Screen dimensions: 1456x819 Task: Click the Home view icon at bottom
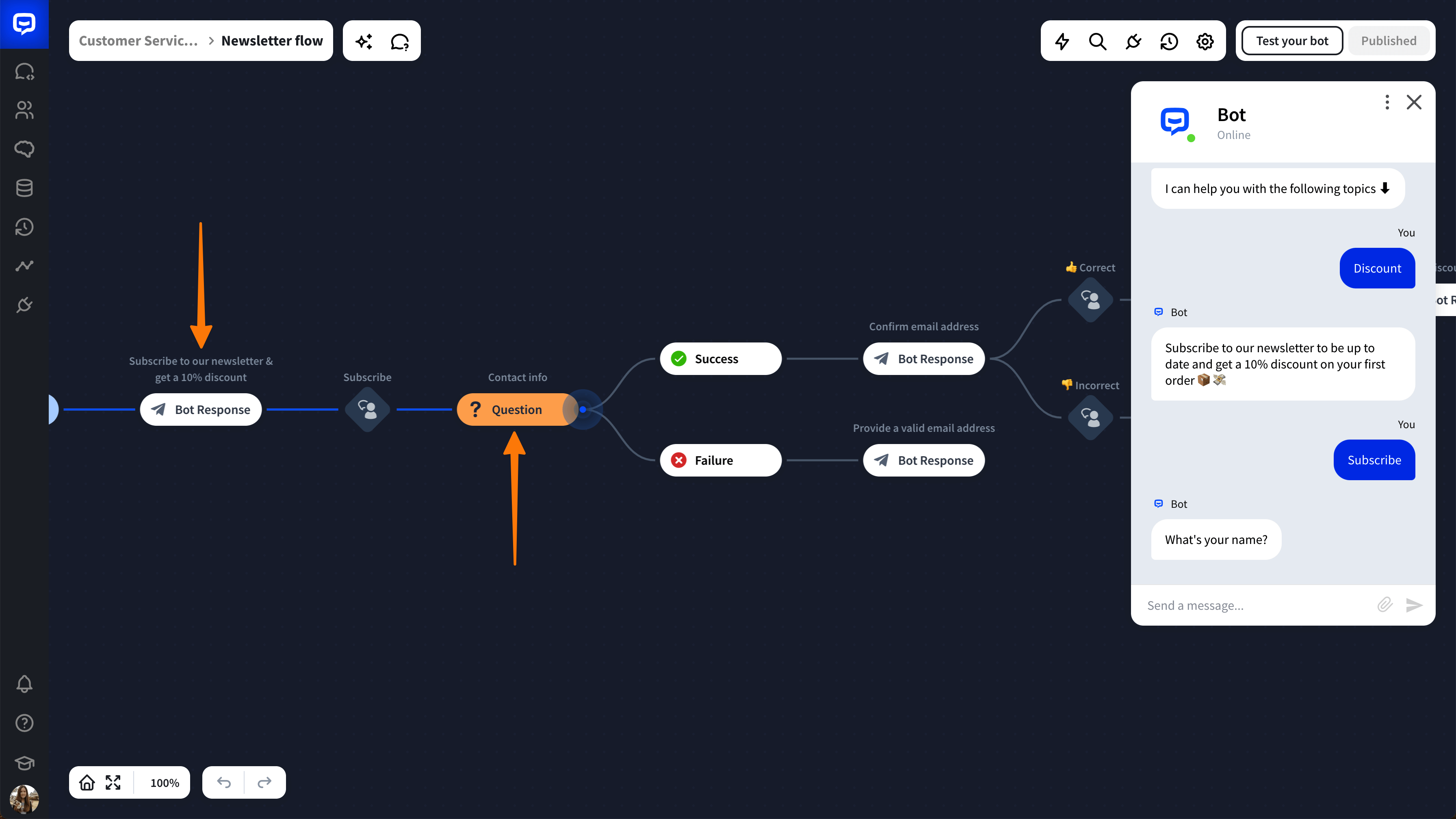click(x=87, y=782)
